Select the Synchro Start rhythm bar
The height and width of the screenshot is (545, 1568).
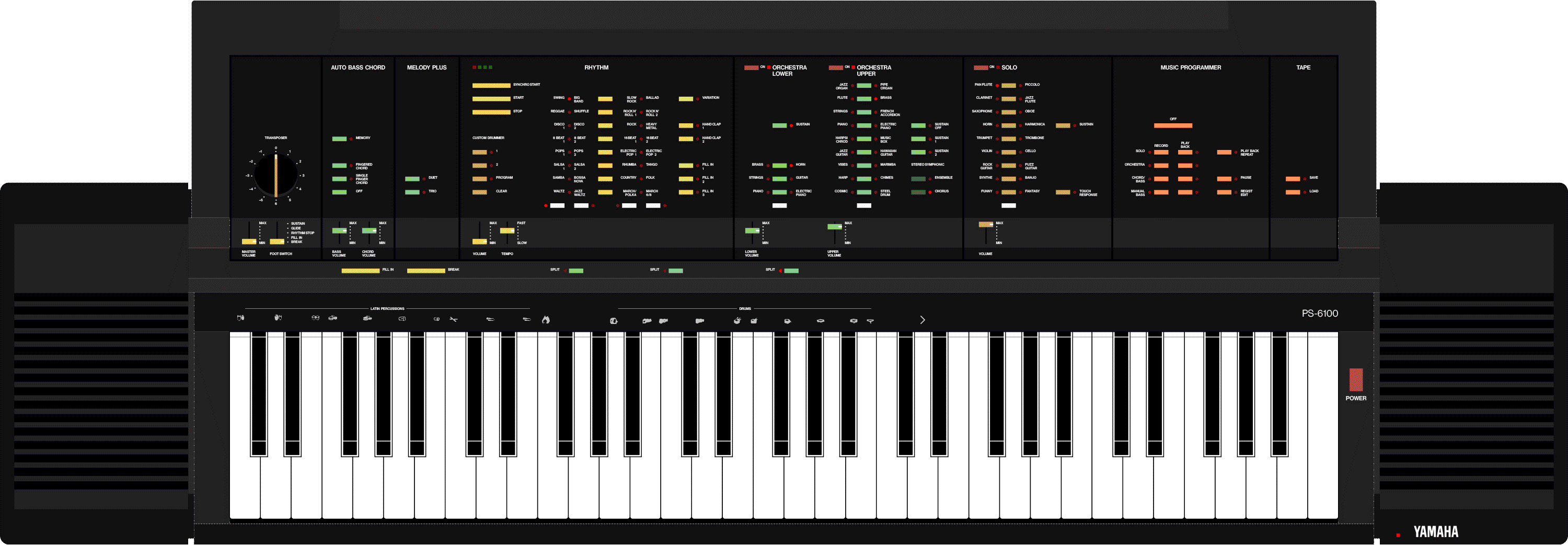(x=491, y=85)
